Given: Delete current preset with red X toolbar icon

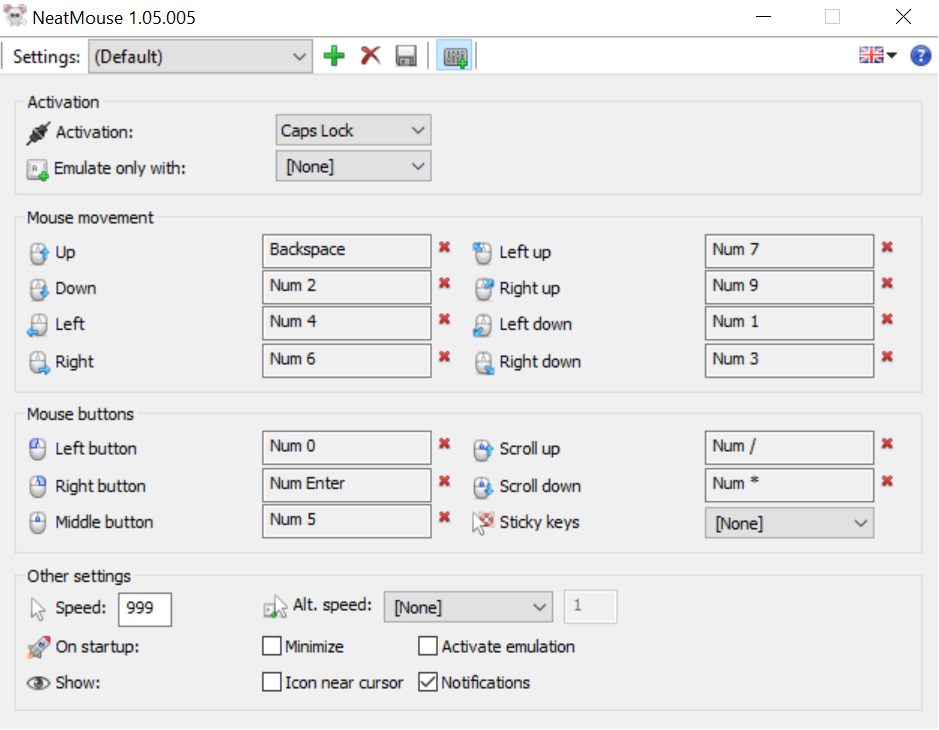Looking at the screenshot, I should pos(370,56).
